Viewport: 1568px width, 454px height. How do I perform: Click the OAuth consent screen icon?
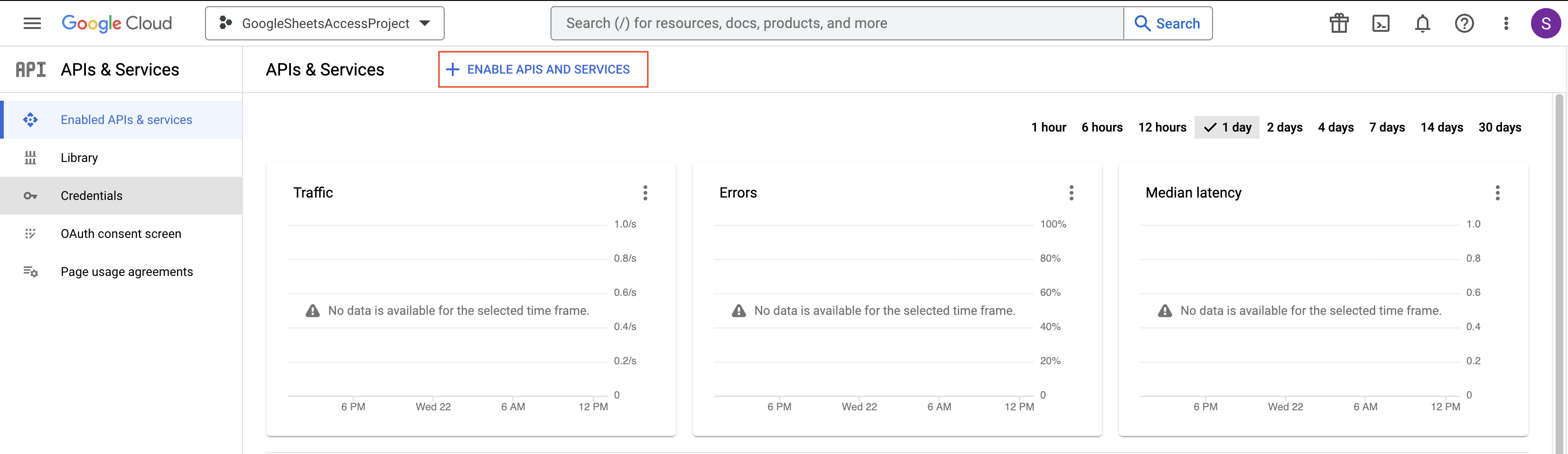click(30, 233)
